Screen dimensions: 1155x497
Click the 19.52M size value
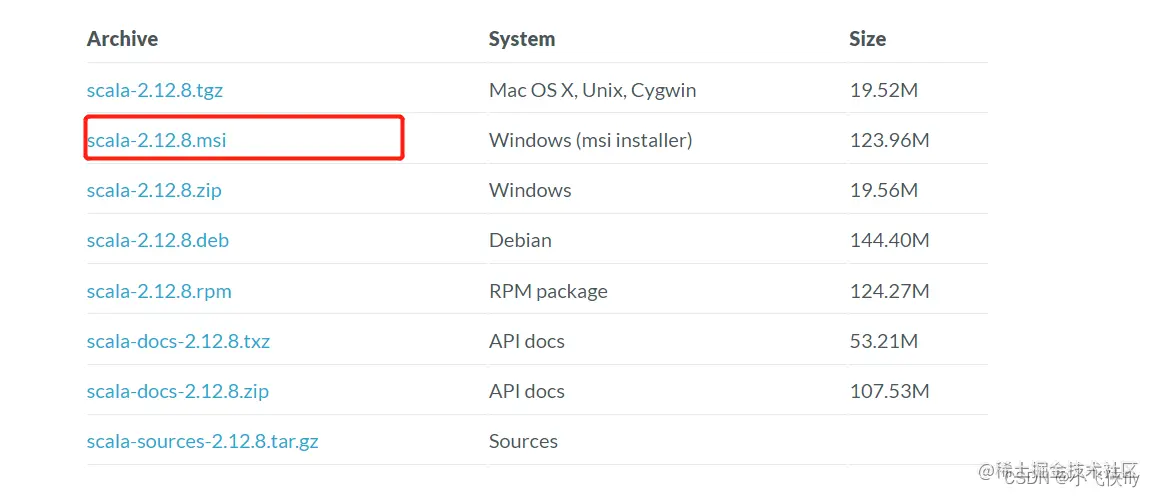coord(884,91)
